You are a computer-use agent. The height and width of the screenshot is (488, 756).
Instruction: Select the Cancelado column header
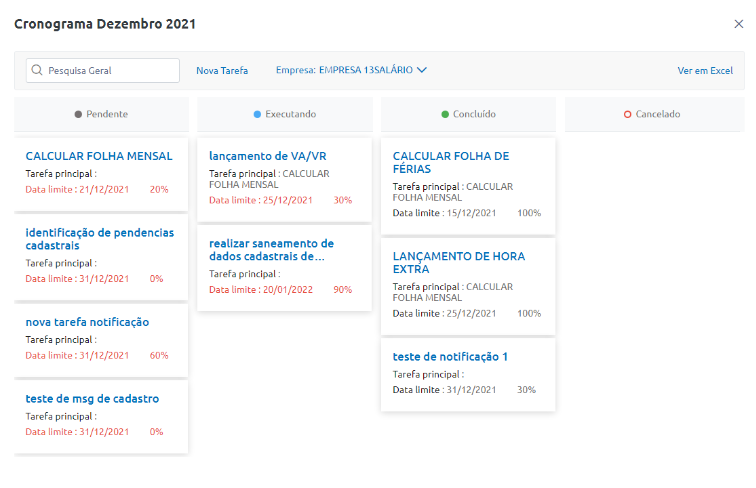tap(652, 115)
